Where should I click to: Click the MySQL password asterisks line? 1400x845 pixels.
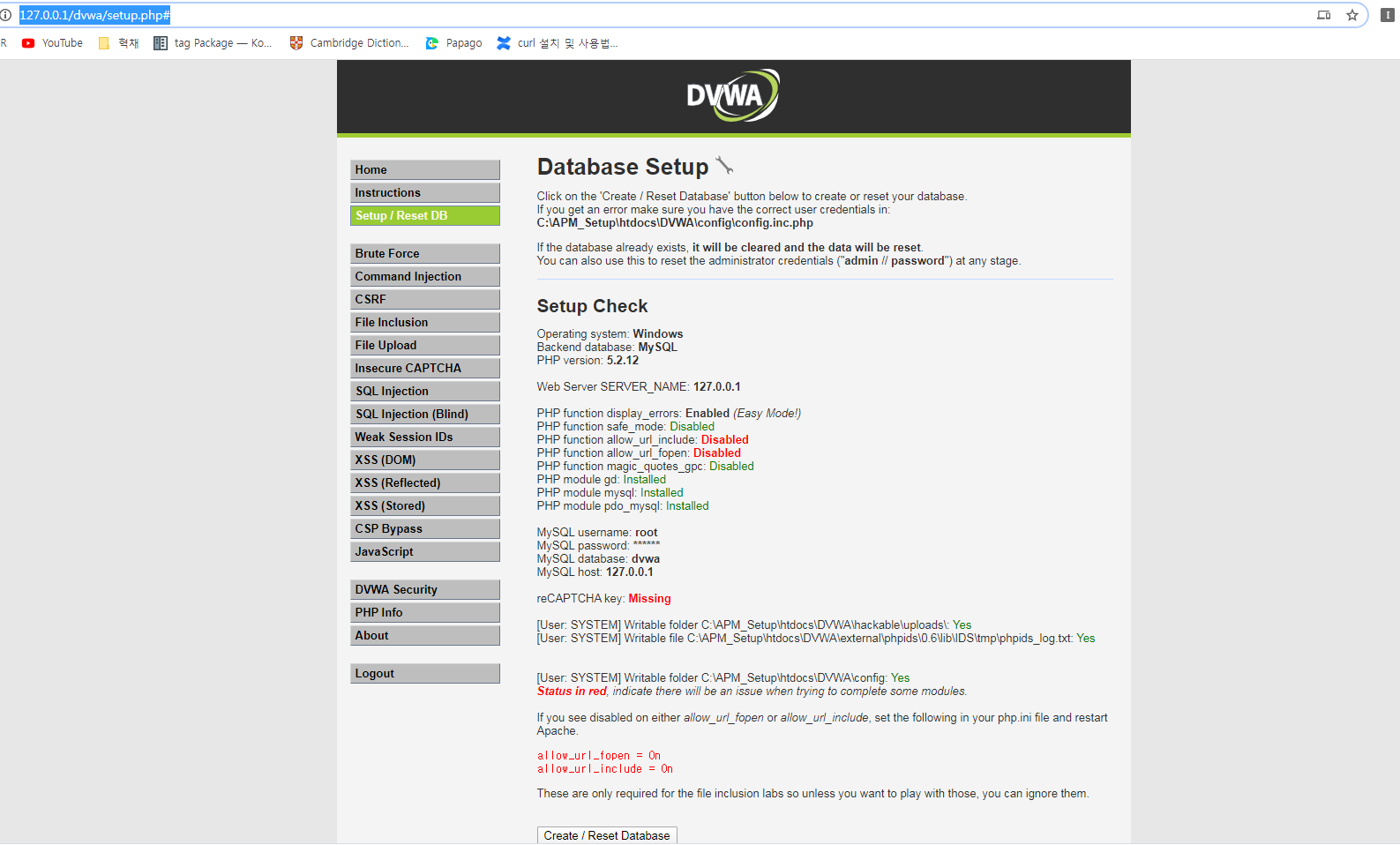(599, 546)
